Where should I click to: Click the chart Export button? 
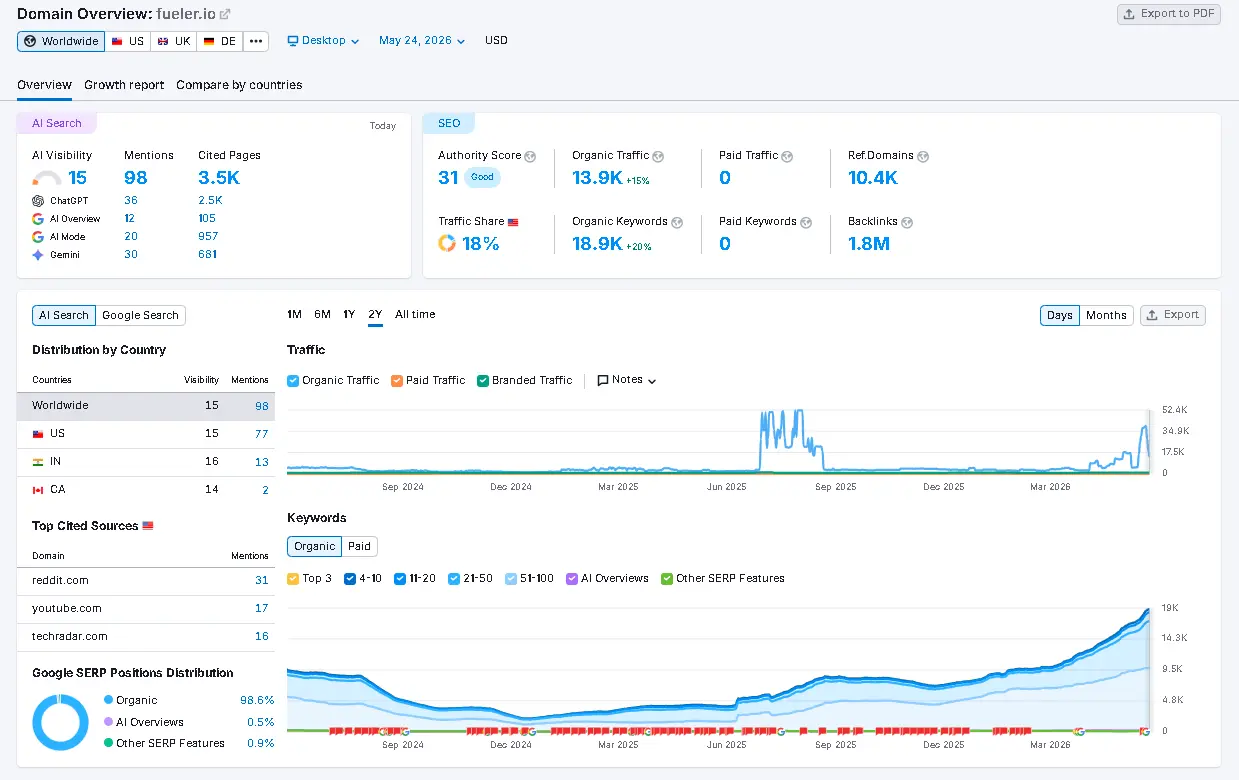[1173, 315]
